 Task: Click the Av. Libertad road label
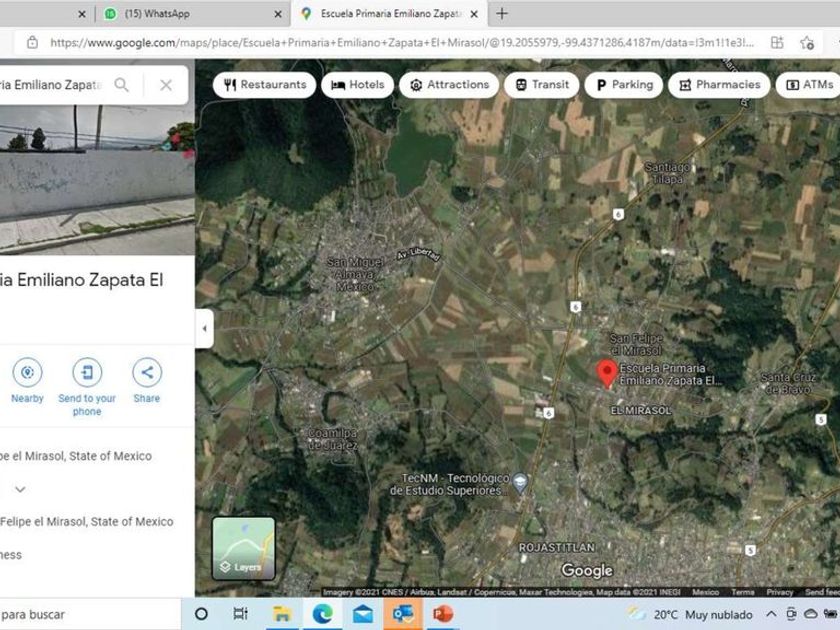[x=419, y=254]
